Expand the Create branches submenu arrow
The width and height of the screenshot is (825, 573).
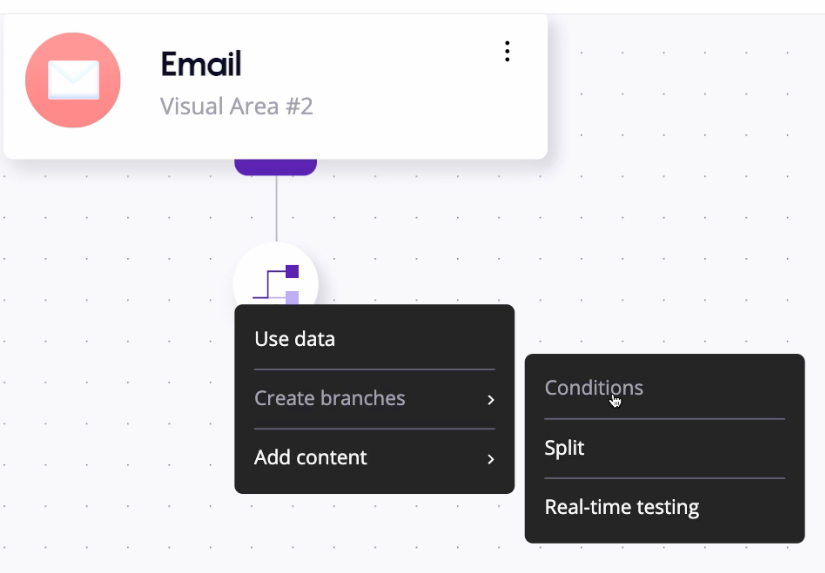tap(491, 399)
